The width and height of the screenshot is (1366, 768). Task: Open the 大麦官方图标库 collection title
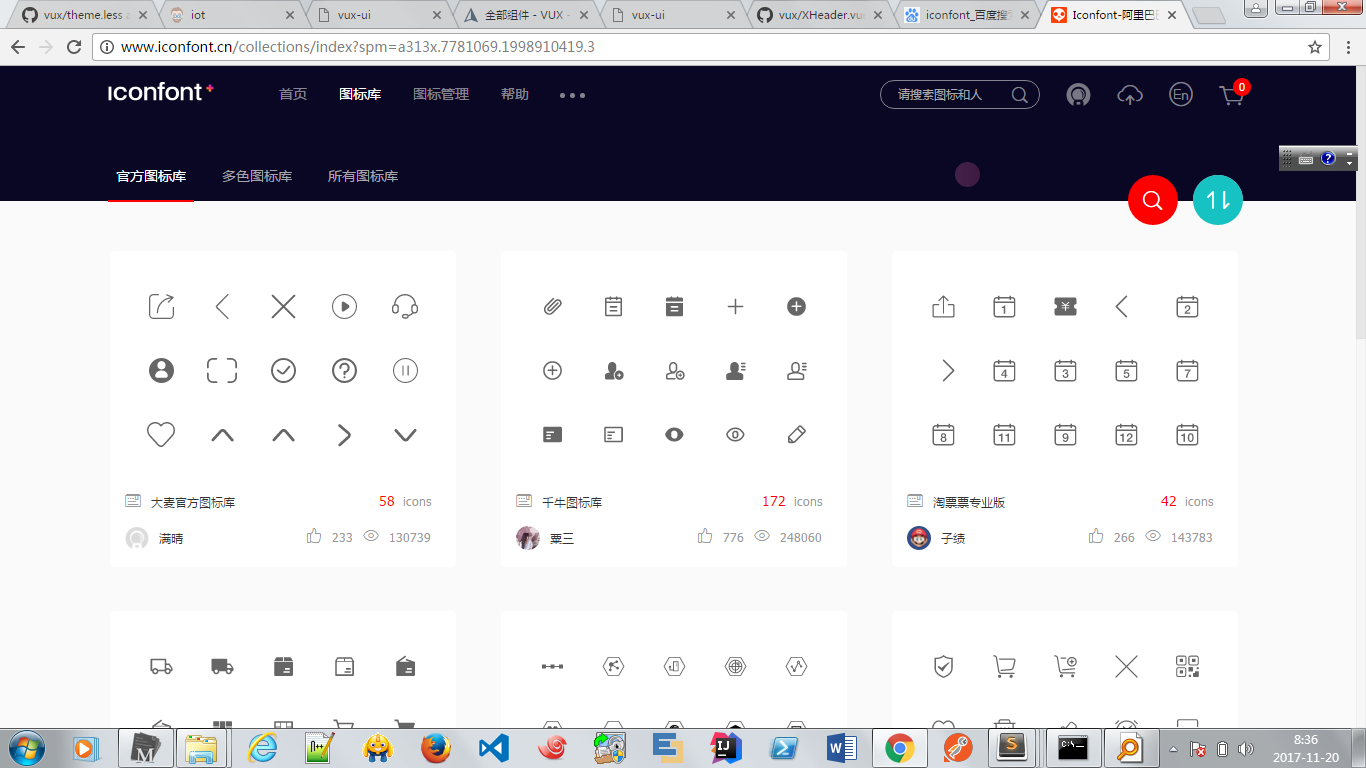(x=193, y=502)
